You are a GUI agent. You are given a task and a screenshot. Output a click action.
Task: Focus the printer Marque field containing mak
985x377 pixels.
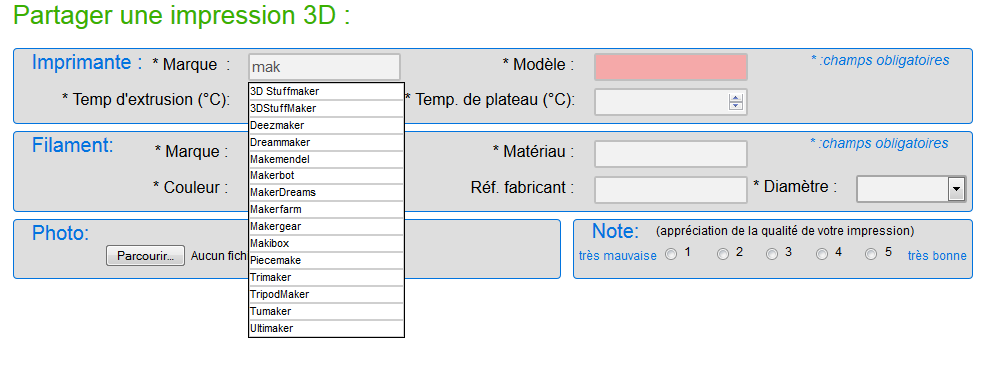324,67
